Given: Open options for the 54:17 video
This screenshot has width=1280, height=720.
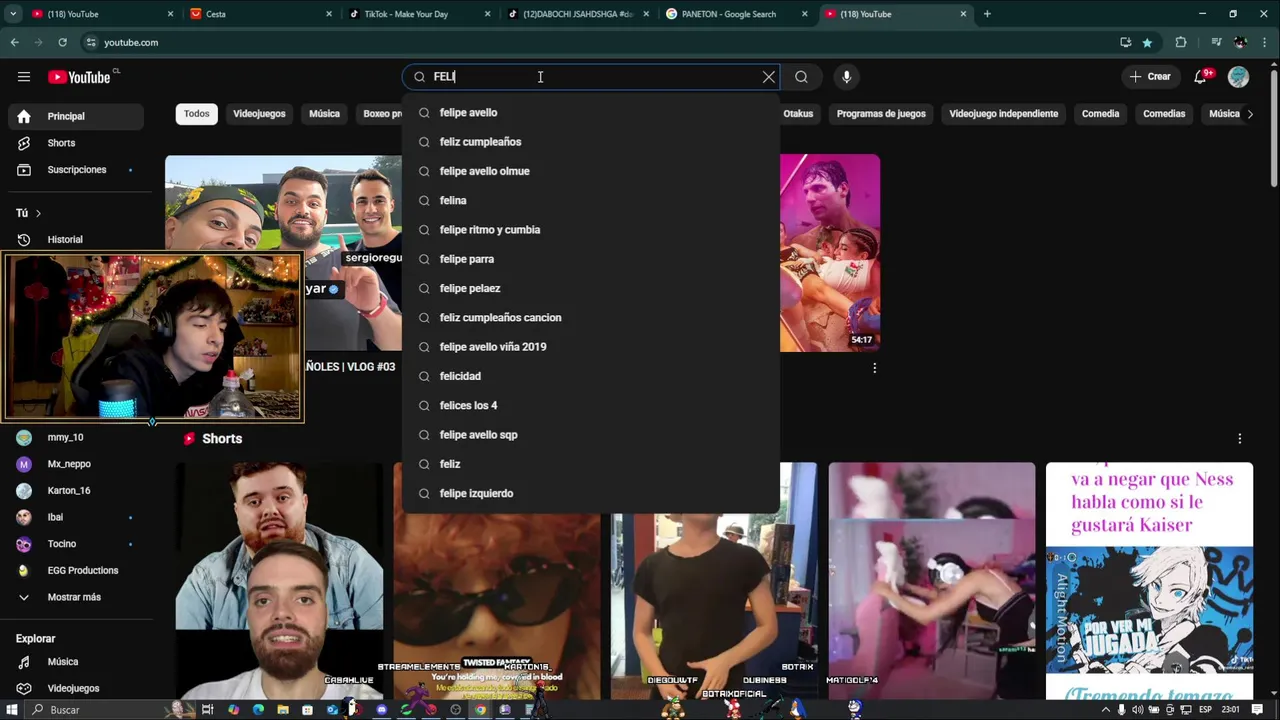Looking at the screenshot, I should pyautogui.click(x=874, y=368).
